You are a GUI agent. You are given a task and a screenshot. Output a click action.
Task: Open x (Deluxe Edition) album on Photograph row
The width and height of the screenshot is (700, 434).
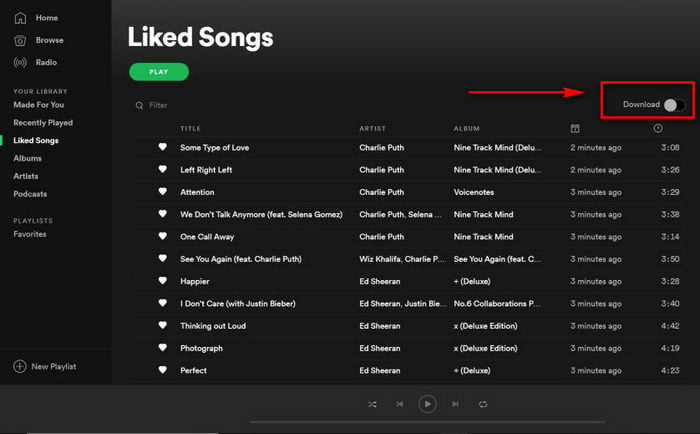tap(486, 349)
